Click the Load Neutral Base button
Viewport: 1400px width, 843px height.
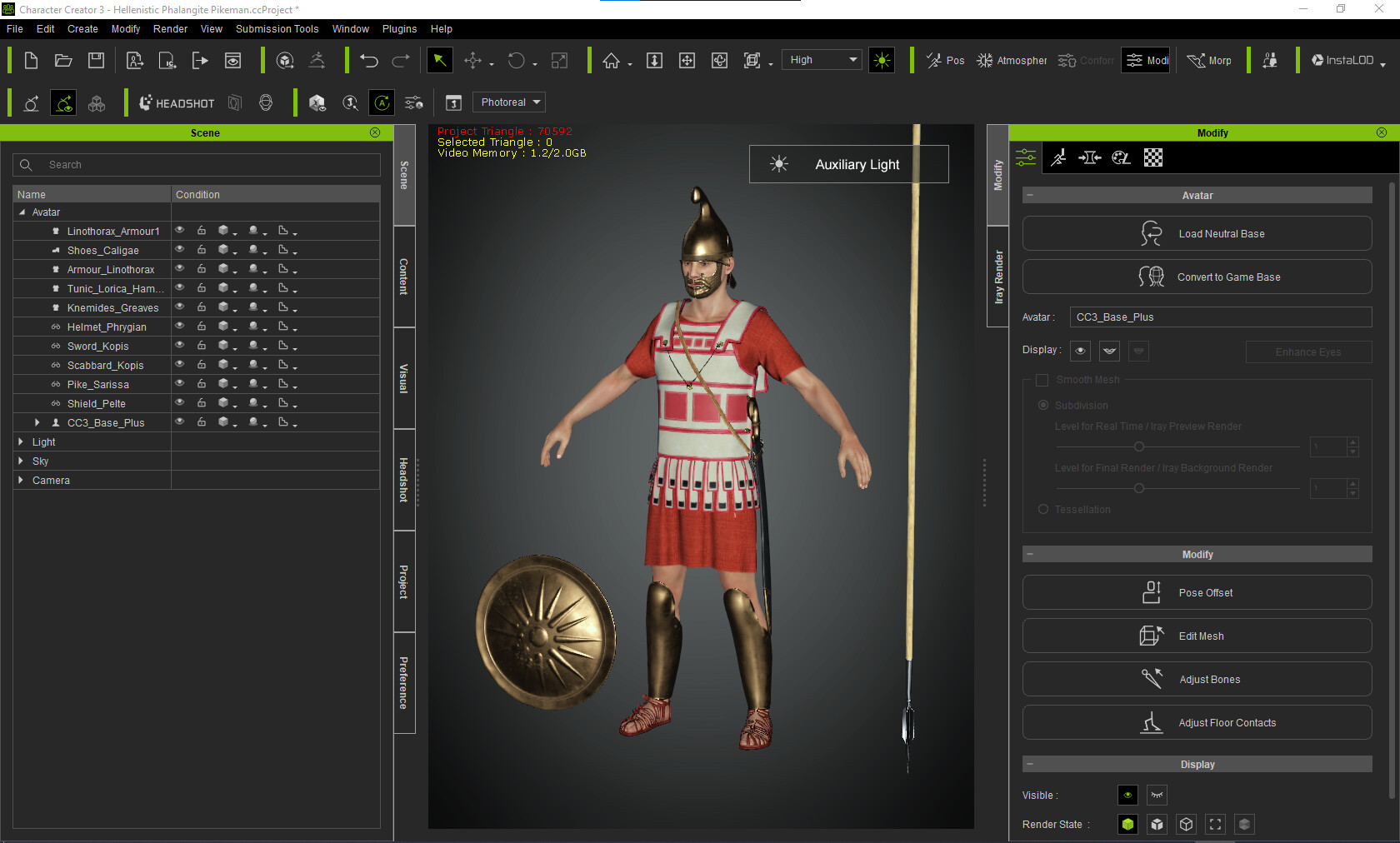coord(1197,233)
